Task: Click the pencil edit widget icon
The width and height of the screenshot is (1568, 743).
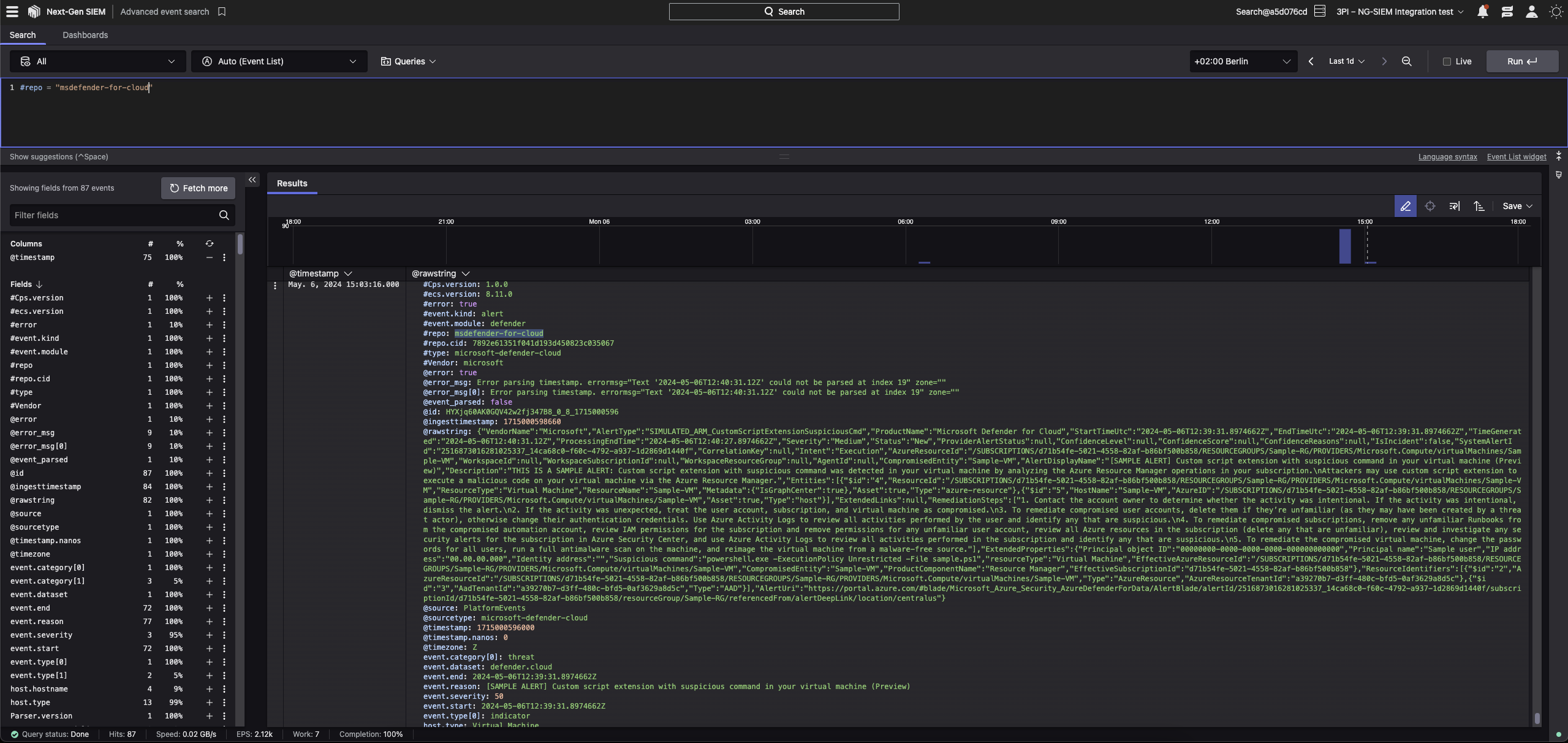Action: pyautogui.click(x=1405, y=207)
